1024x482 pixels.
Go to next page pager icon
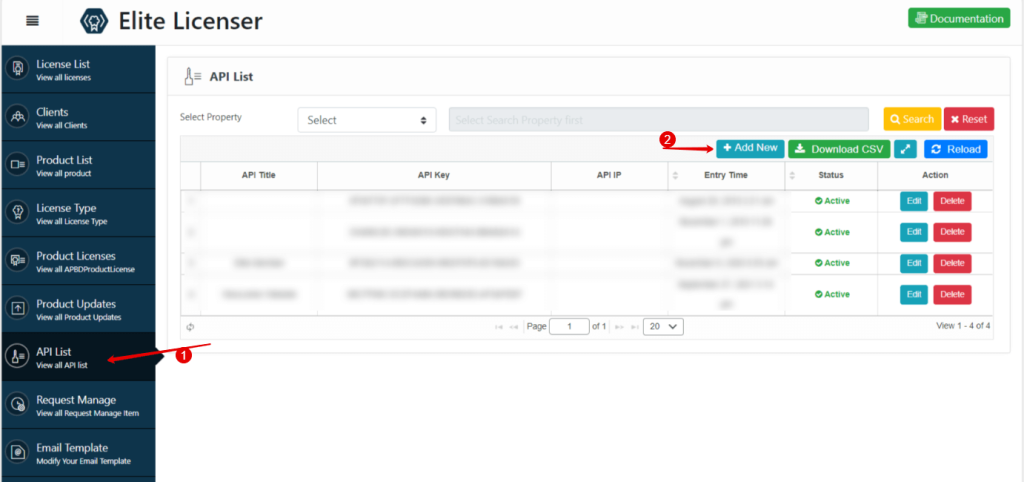[619, 327]
